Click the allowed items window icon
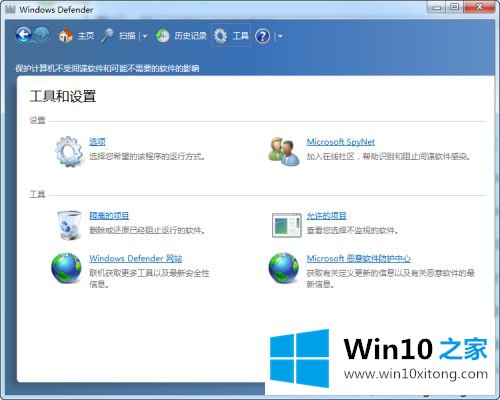 click(x=287, y=225)
